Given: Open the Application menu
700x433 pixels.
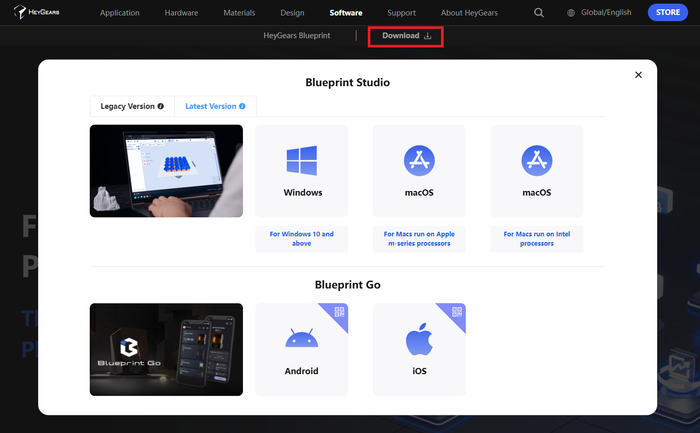Looking at the screenshot, I should coord(120,13).
